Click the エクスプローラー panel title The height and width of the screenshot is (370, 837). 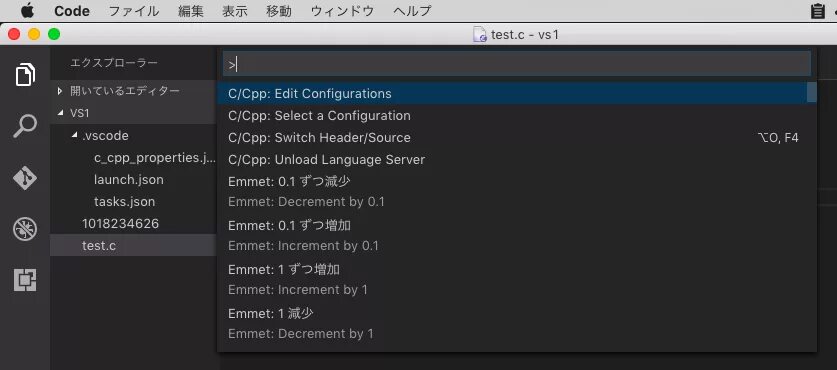coord(114,63)
